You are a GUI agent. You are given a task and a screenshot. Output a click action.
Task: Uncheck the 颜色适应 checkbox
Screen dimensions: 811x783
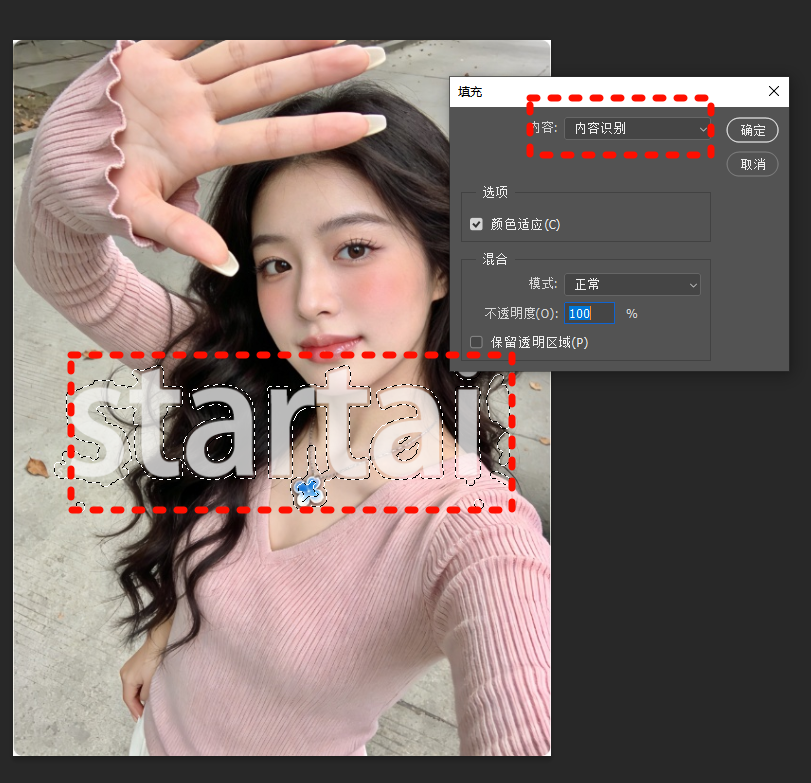pos(477,225)
